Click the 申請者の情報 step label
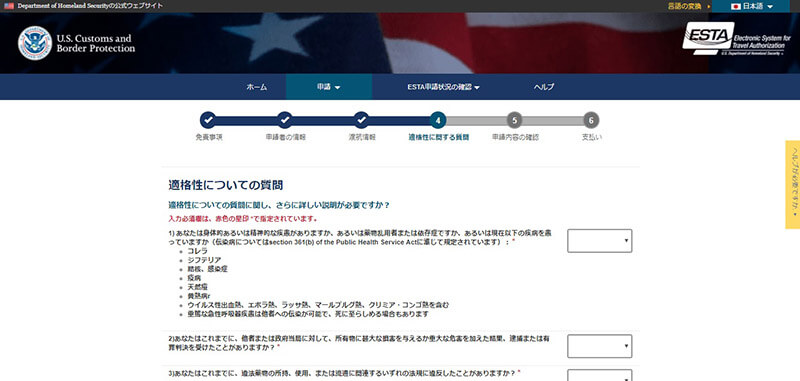 click(x=286, y=138)
